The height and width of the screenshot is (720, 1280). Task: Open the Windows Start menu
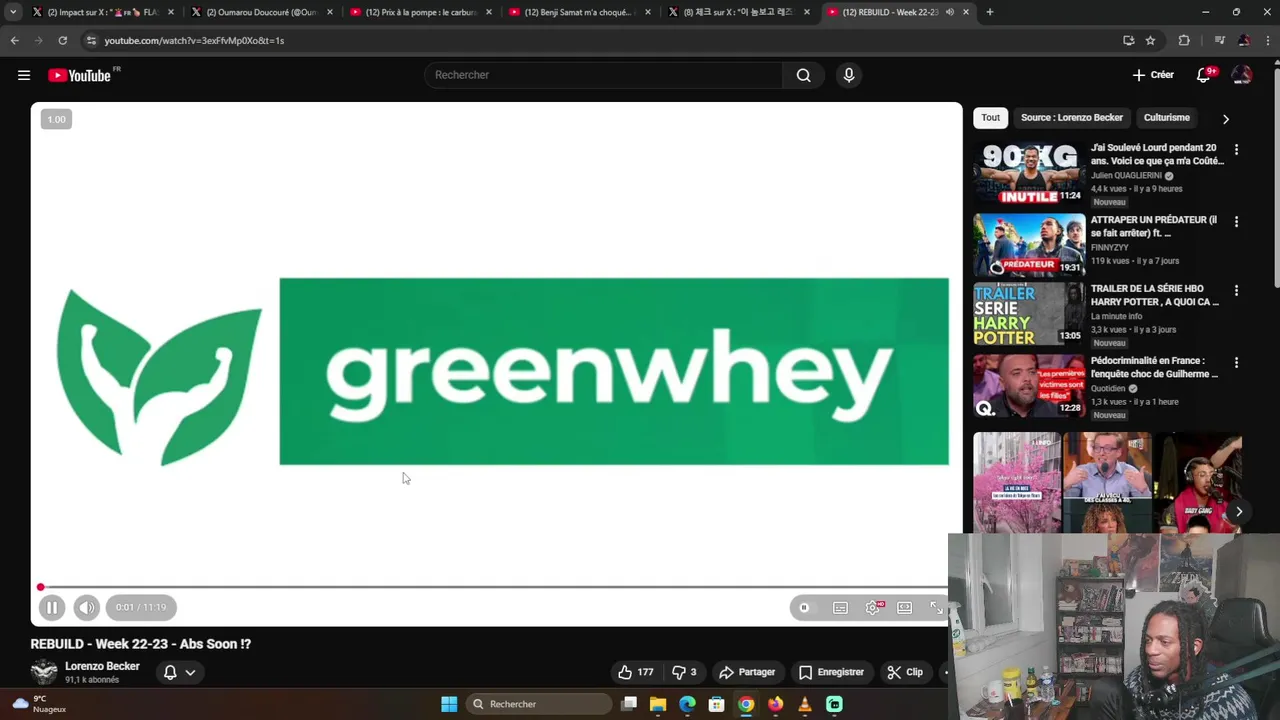click(x=449, y=704)
